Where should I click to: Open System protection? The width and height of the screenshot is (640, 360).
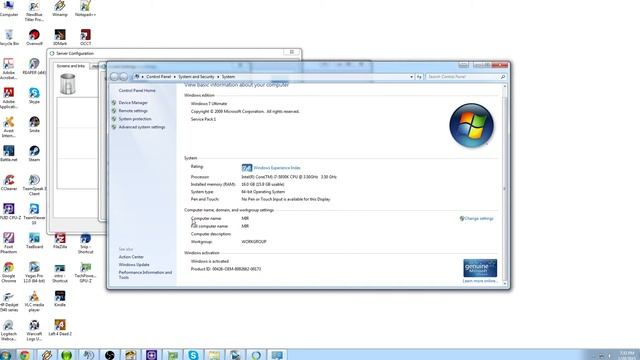pyautogui.click(x=135, y=119)
